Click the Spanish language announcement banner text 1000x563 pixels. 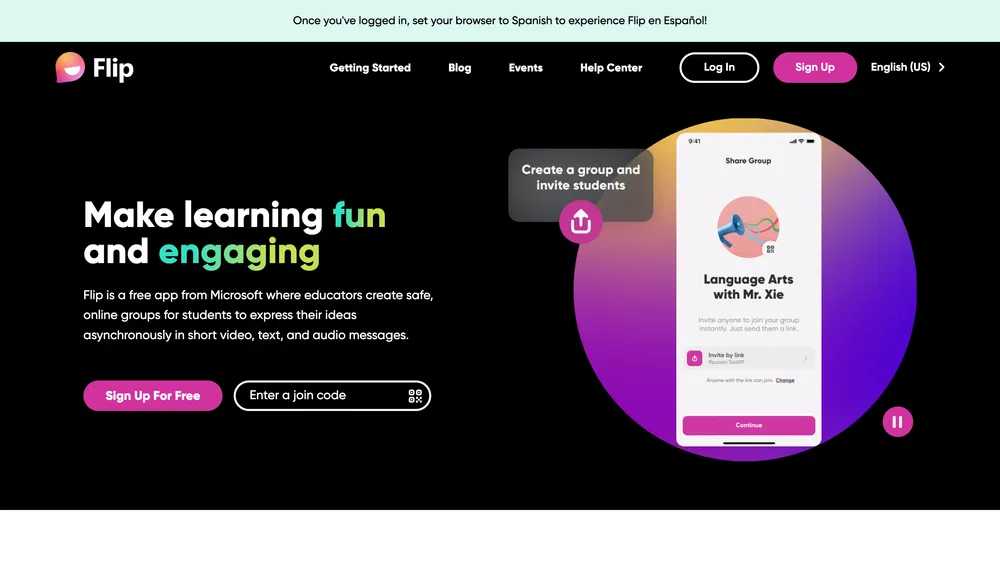coord(499,20)
